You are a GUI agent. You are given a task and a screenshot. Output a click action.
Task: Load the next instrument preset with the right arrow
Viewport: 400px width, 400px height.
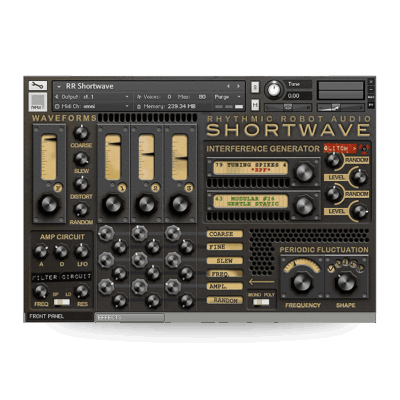[x=238, y=86]
